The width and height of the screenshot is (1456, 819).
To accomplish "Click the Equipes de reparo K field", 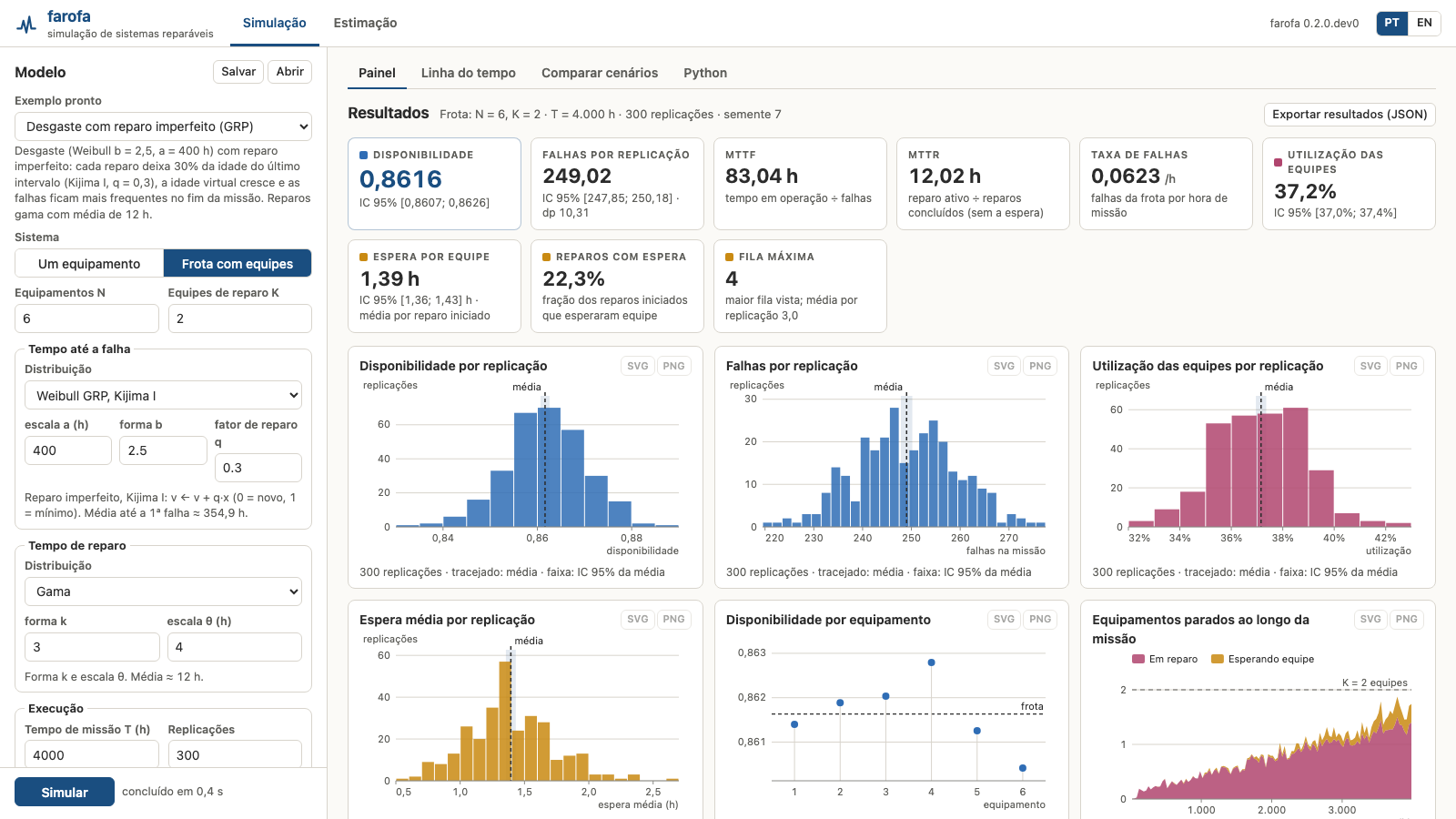I will pyautogui.click(x=240, y=318).
